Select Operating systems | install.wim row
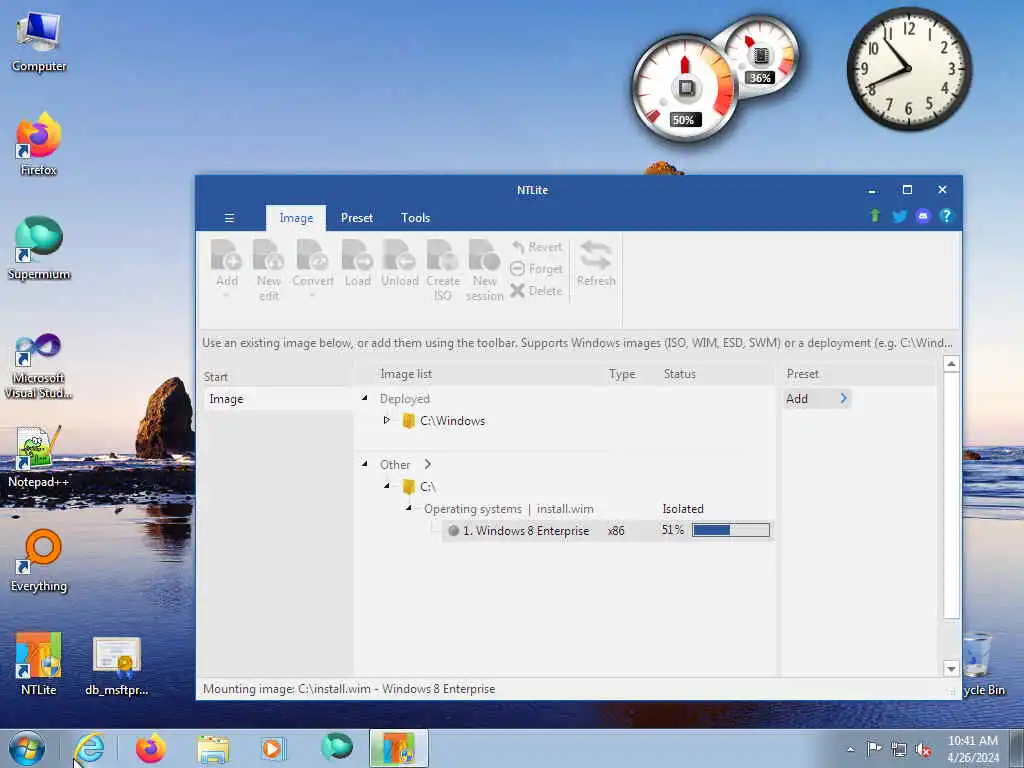 click(x=509, y=509)
